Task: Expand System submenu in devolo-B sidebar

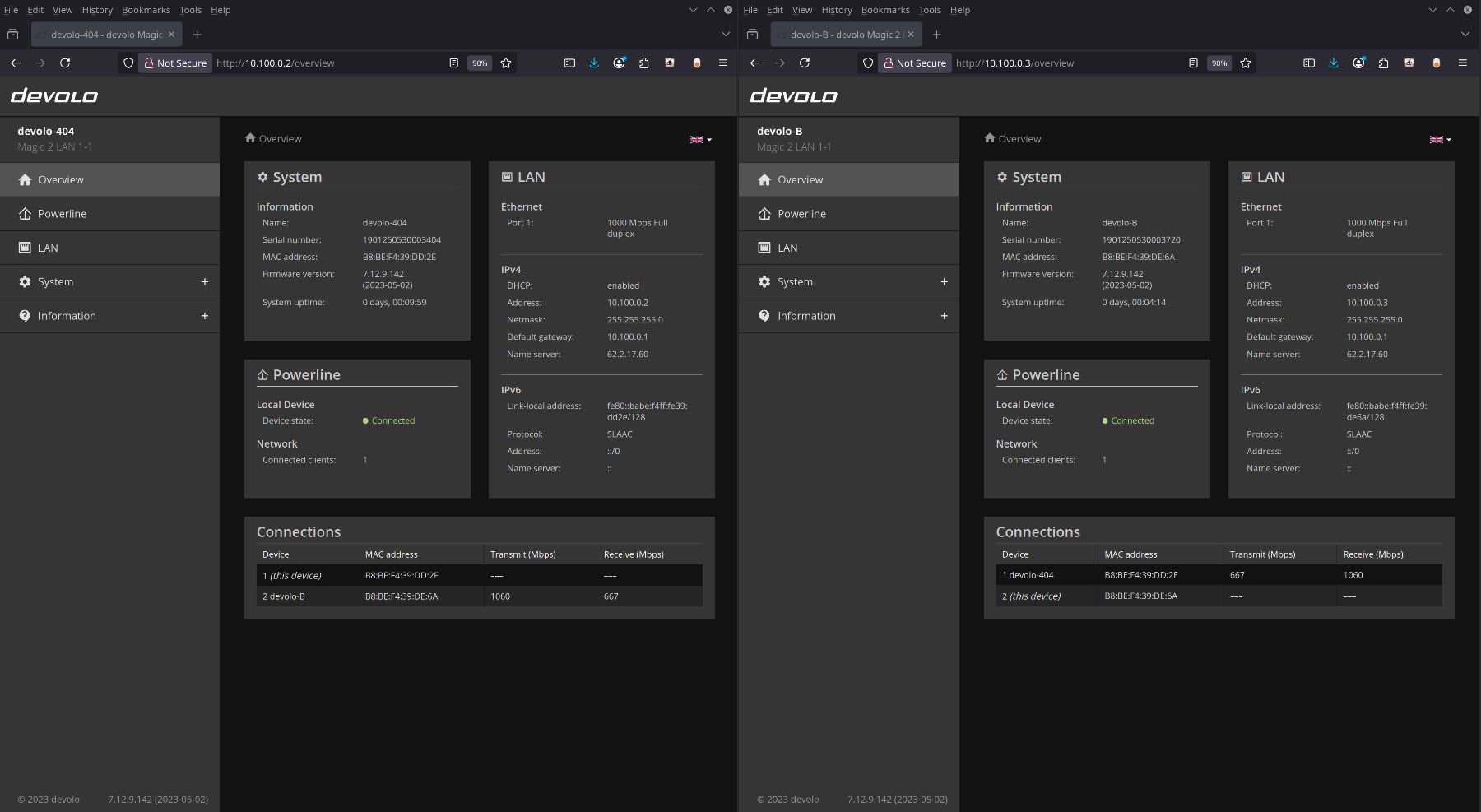Action: pyautogui.click(x=945, y=282)
